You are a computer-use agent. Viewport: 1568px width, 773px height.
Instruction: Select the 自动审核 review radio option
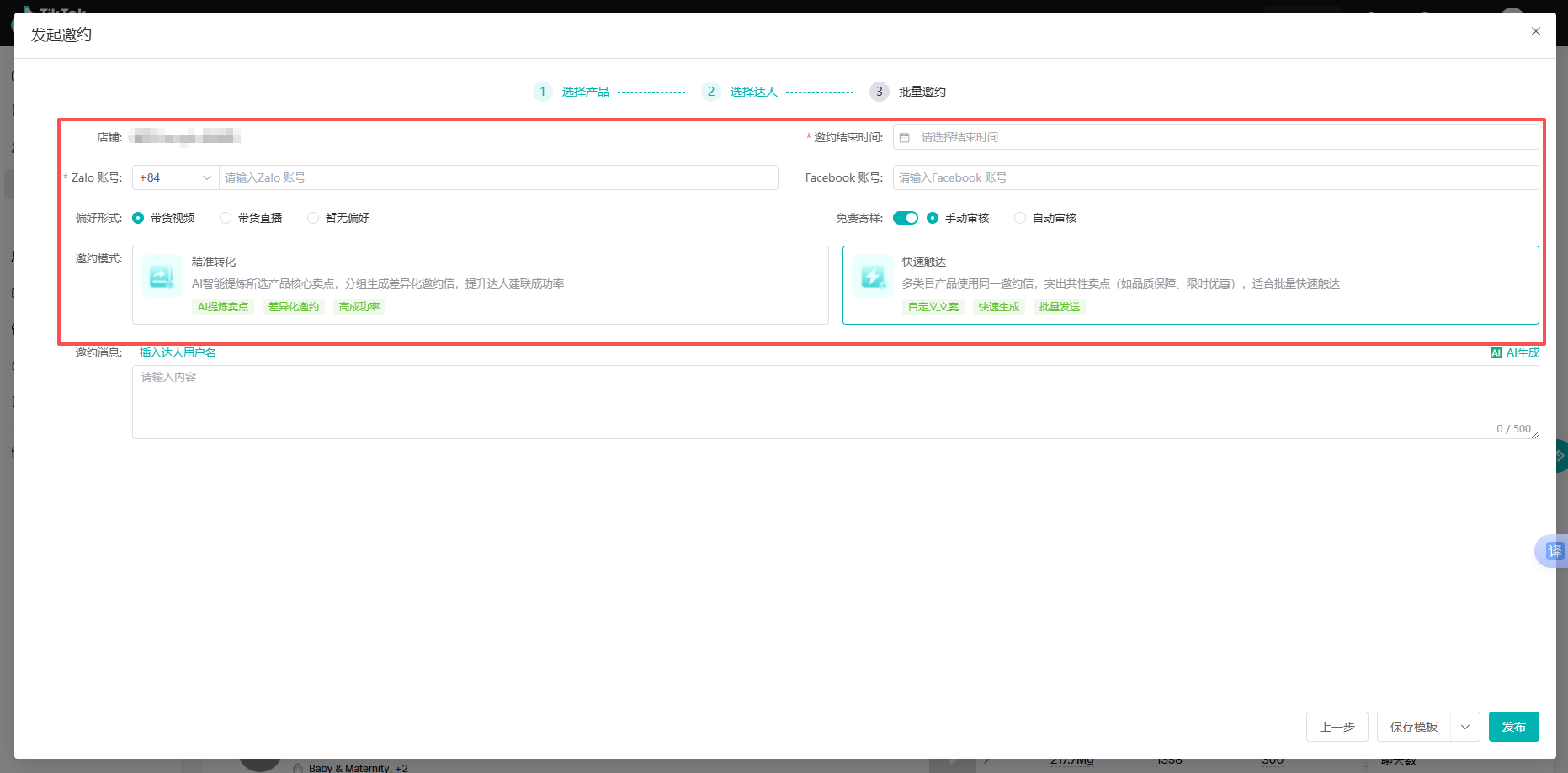[x=1019, y=217]
